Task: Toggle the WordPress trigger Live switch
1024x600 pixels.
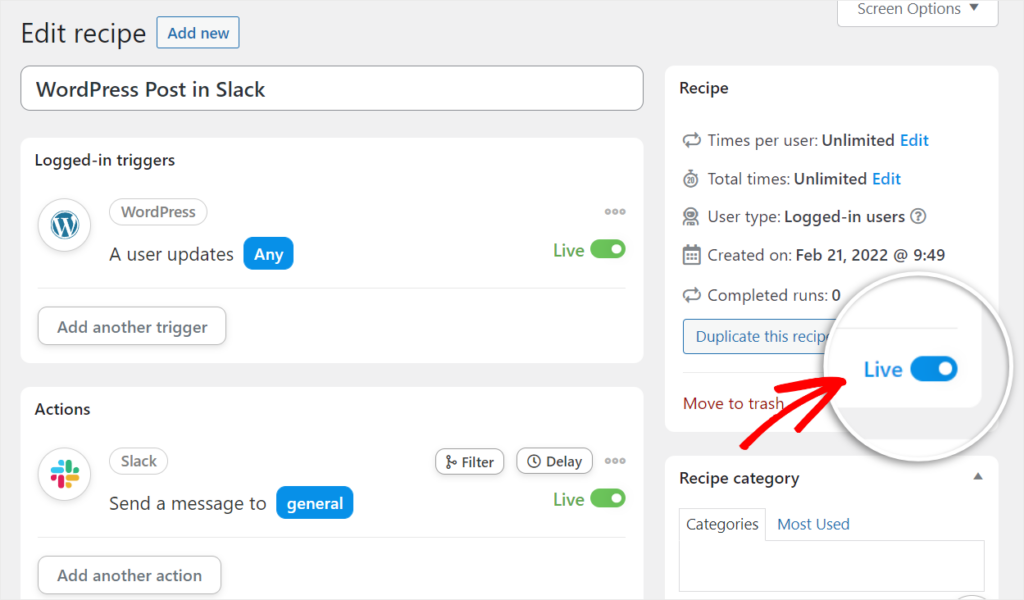Action: point(607,249)
